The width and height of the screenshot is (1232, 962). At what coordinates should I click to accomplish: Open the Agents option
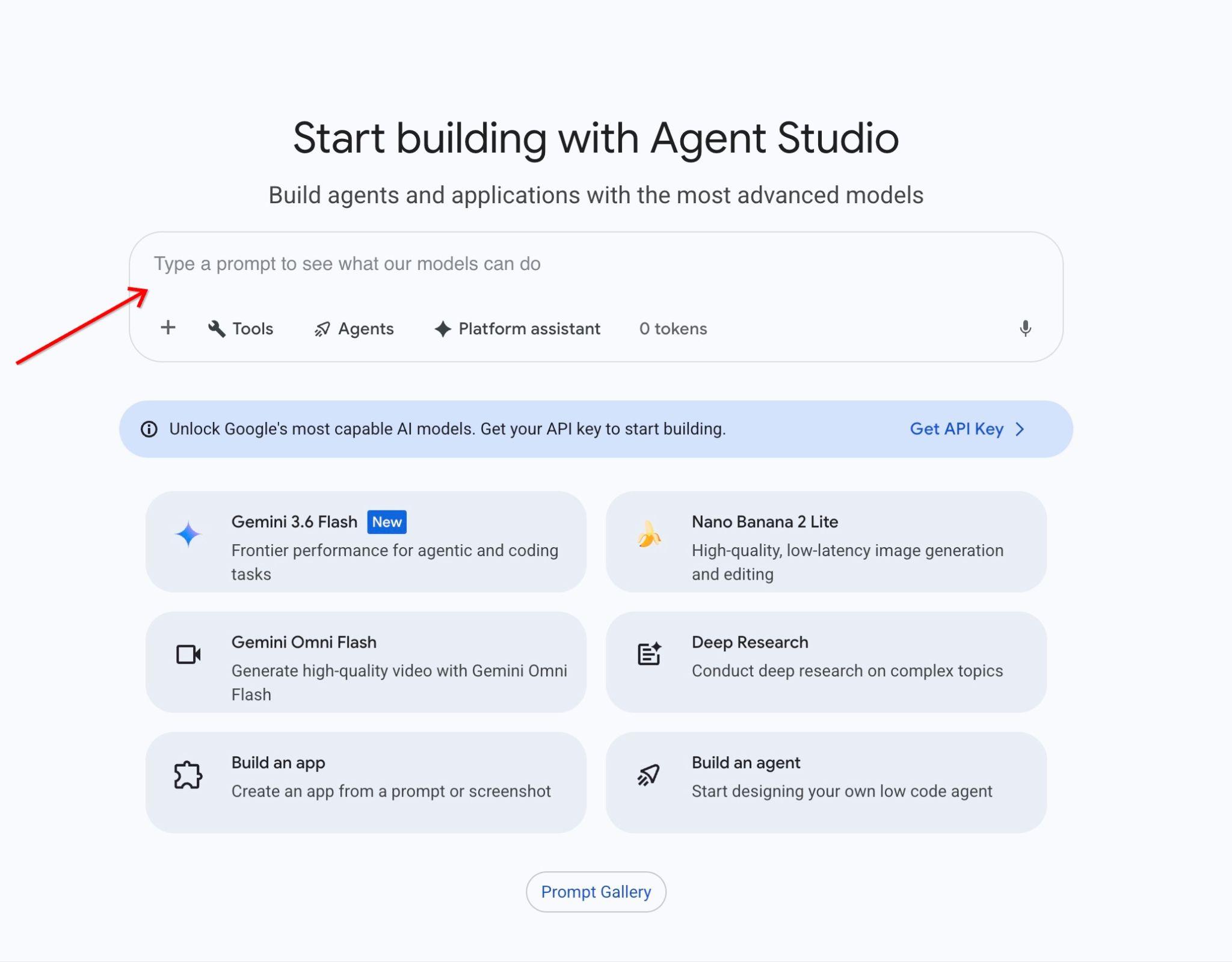(354, 329)
